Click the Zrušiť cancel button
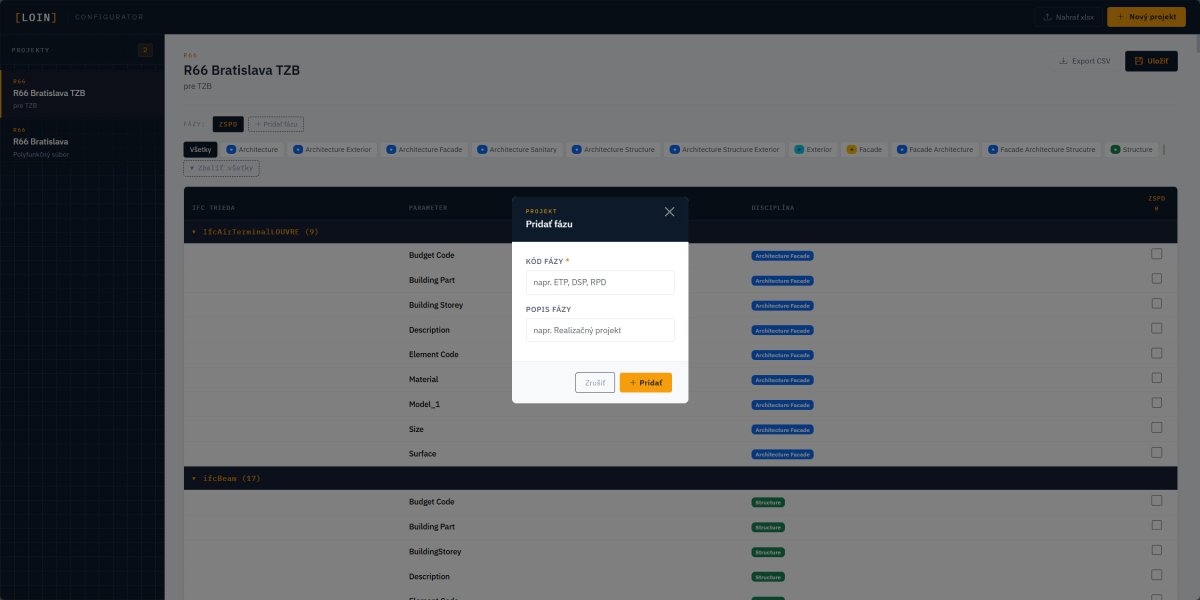The height and width of the screenshot is (600, 1200). [x=594, y=382]
